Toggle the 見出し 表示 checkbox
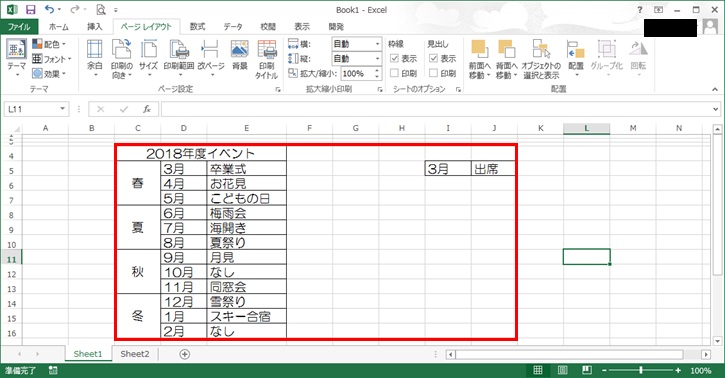Image resolution: width=725 pixels, height=378 pixels. pyautogui.click(x=433, y=58)
